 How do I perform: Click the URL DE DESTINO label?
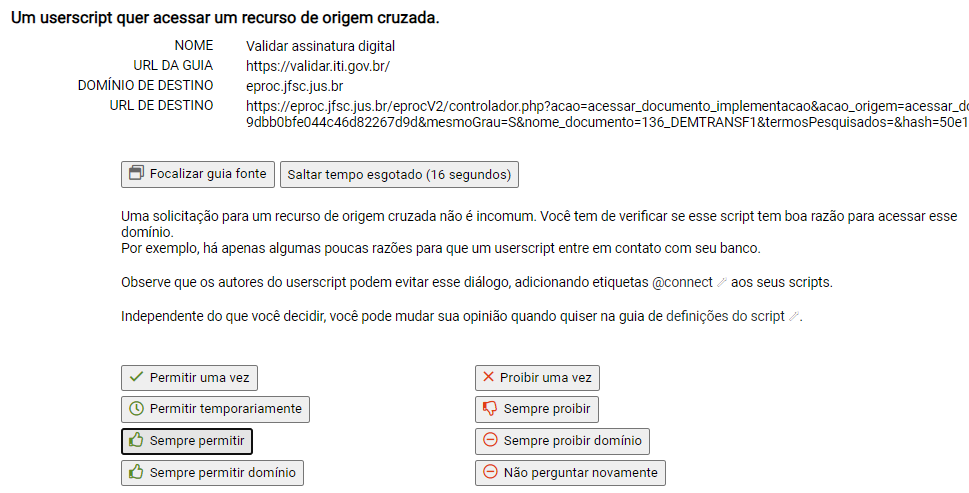pyautogui.click(x=161, y=106)
